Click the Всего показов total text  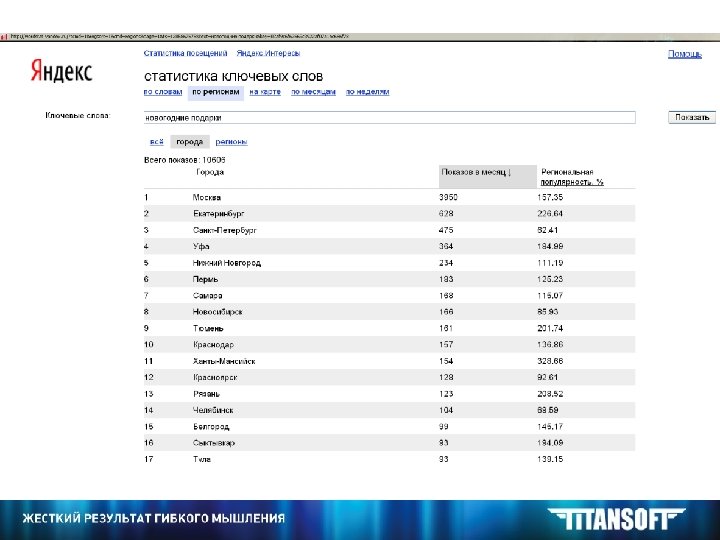pyautogui.click(x=185, y=160)
